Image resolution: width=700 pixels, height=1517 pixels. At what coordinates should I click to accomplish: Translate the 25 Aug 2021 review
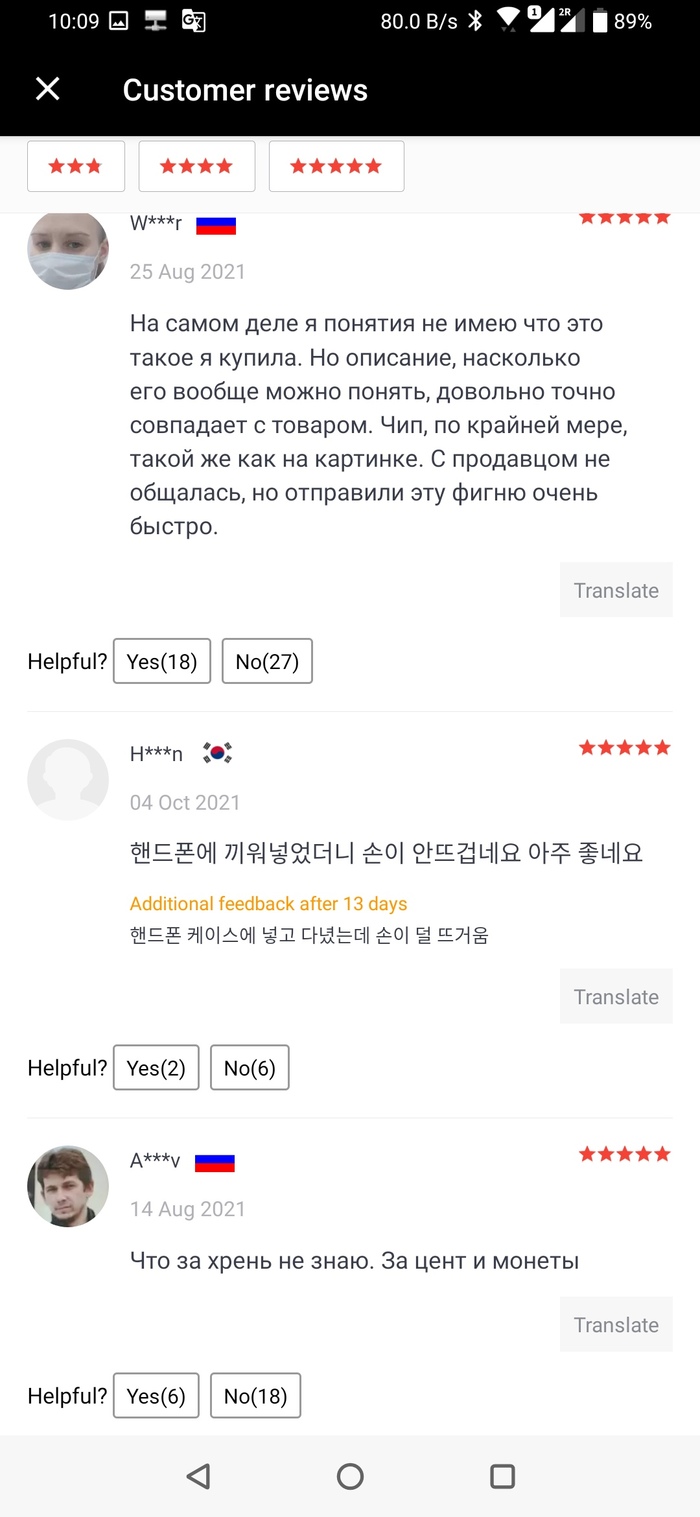616,590
